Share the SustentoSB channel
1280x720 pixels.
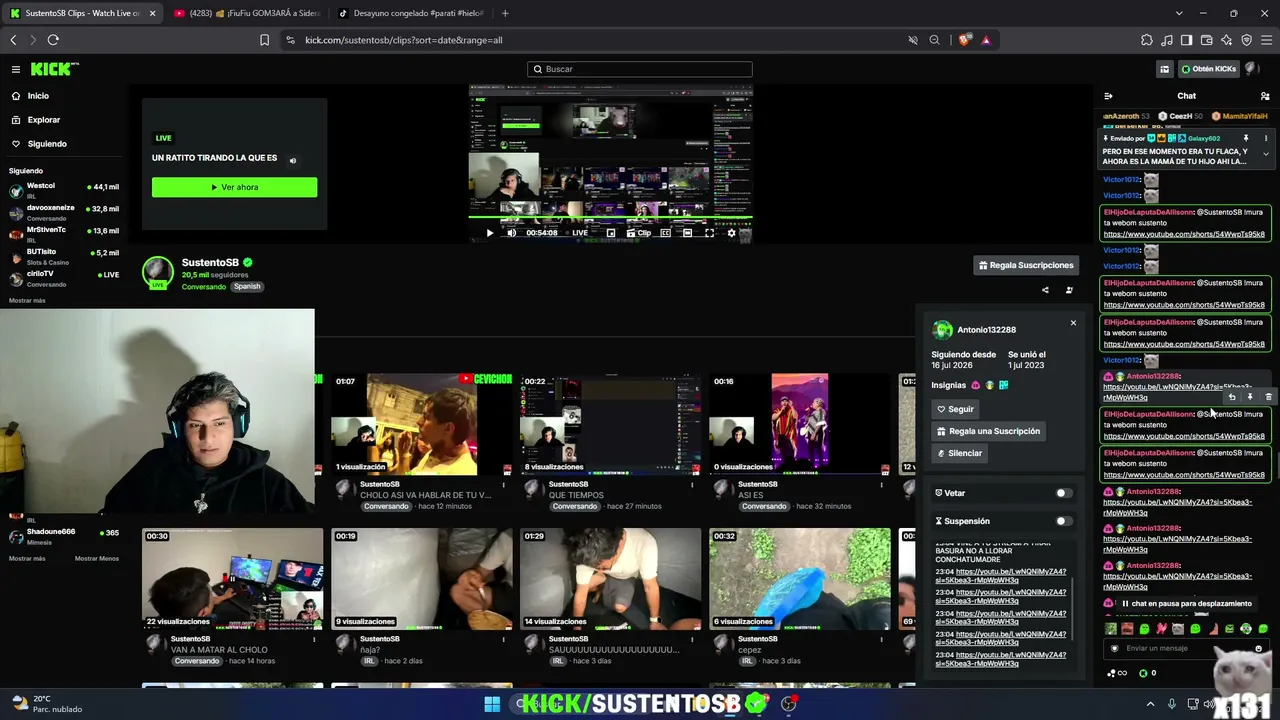click(1045, 290)
